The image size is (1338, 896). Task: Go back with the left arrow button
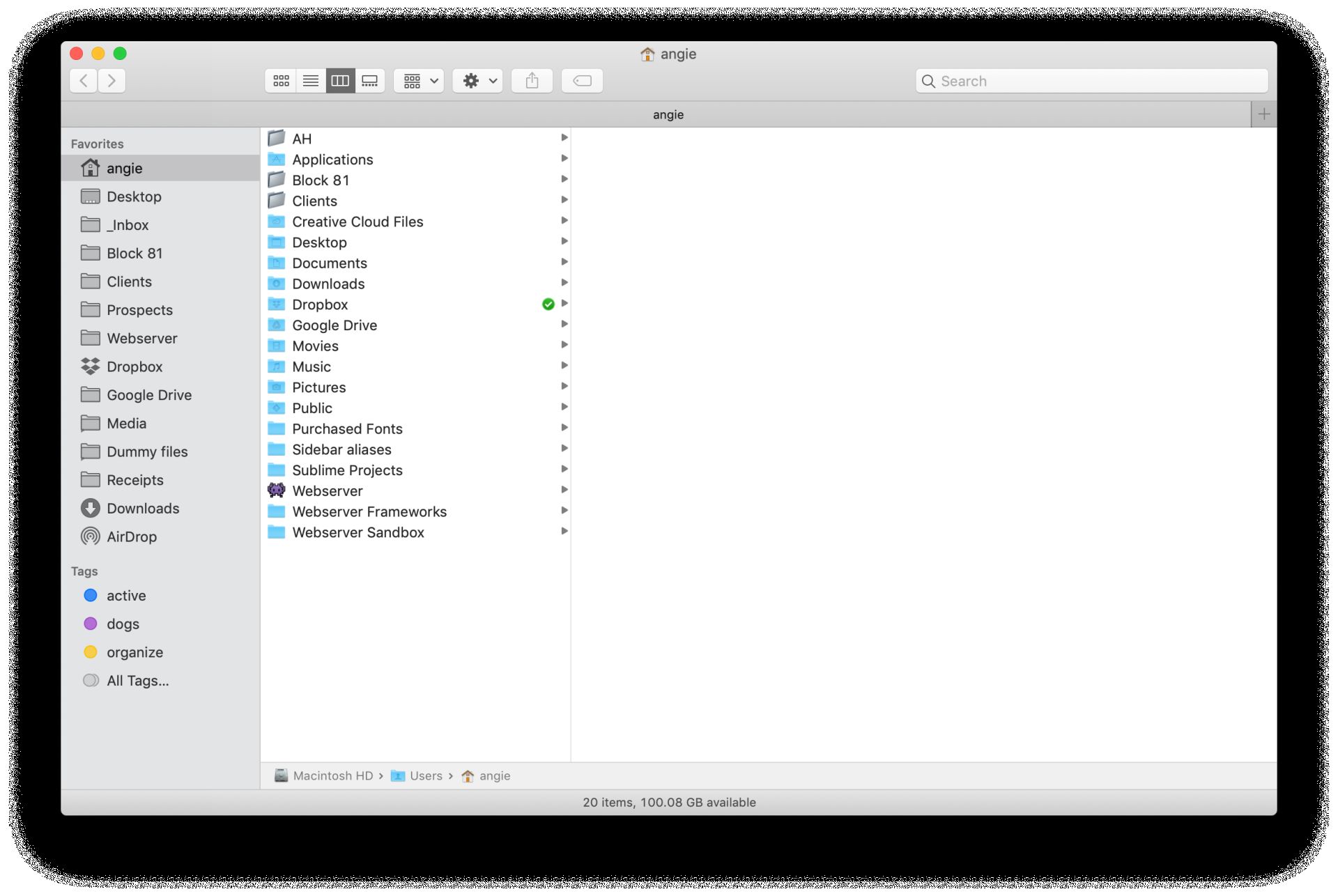click(84, 81)
